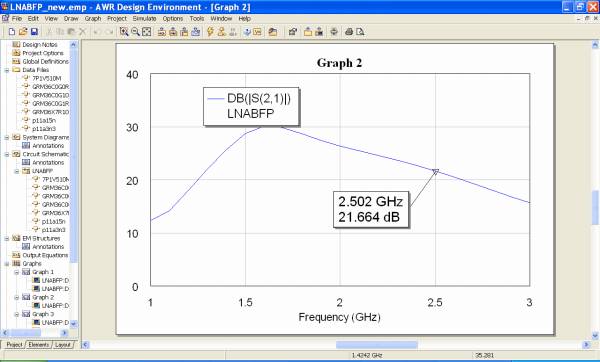Screen dimensions: 600x362
Task: Click the Save Project floppy icon
Action: (34, 32)
